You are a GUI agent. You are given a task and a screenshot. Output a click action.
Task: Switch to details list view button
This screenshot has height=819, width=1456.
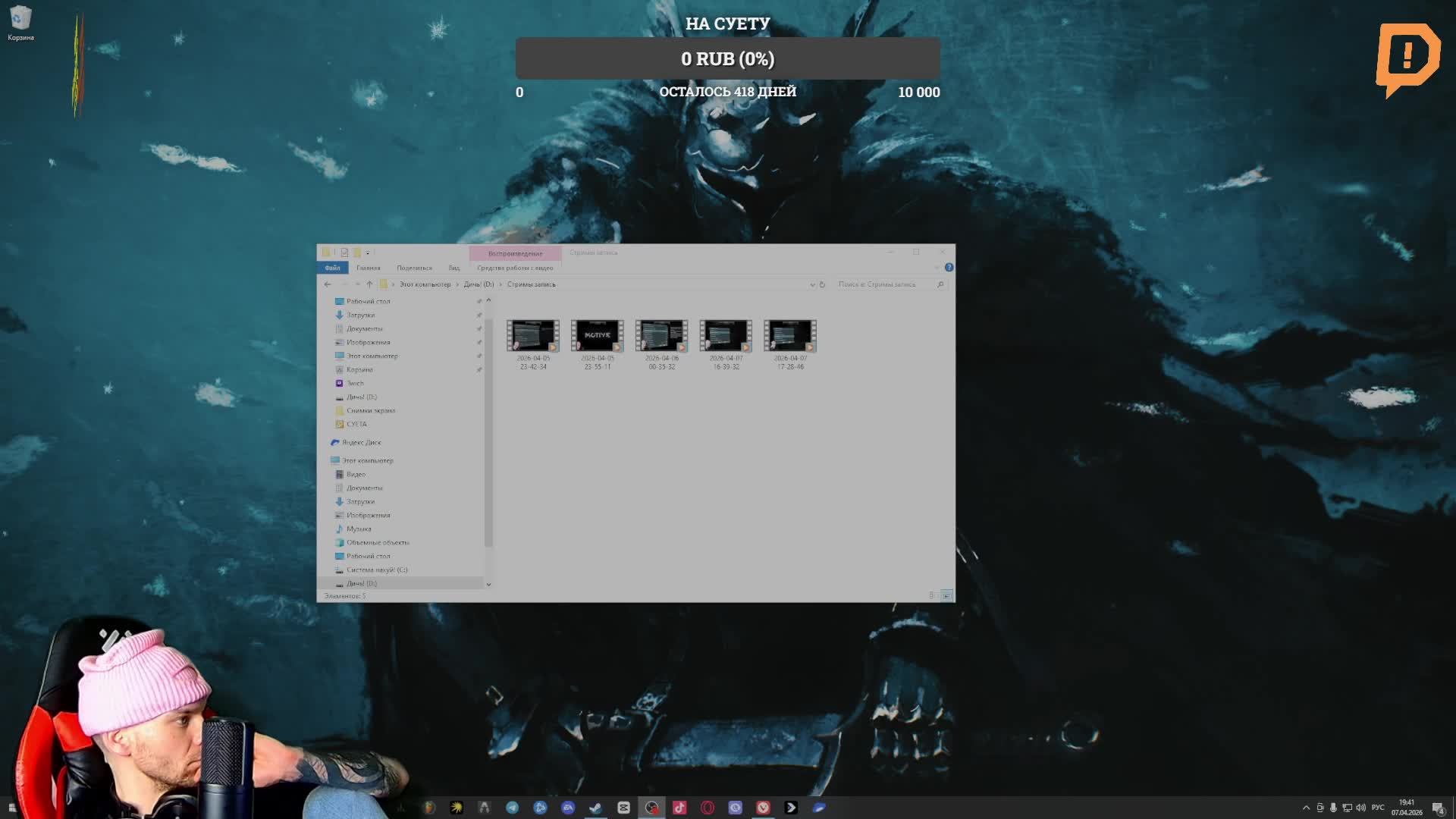932,595
